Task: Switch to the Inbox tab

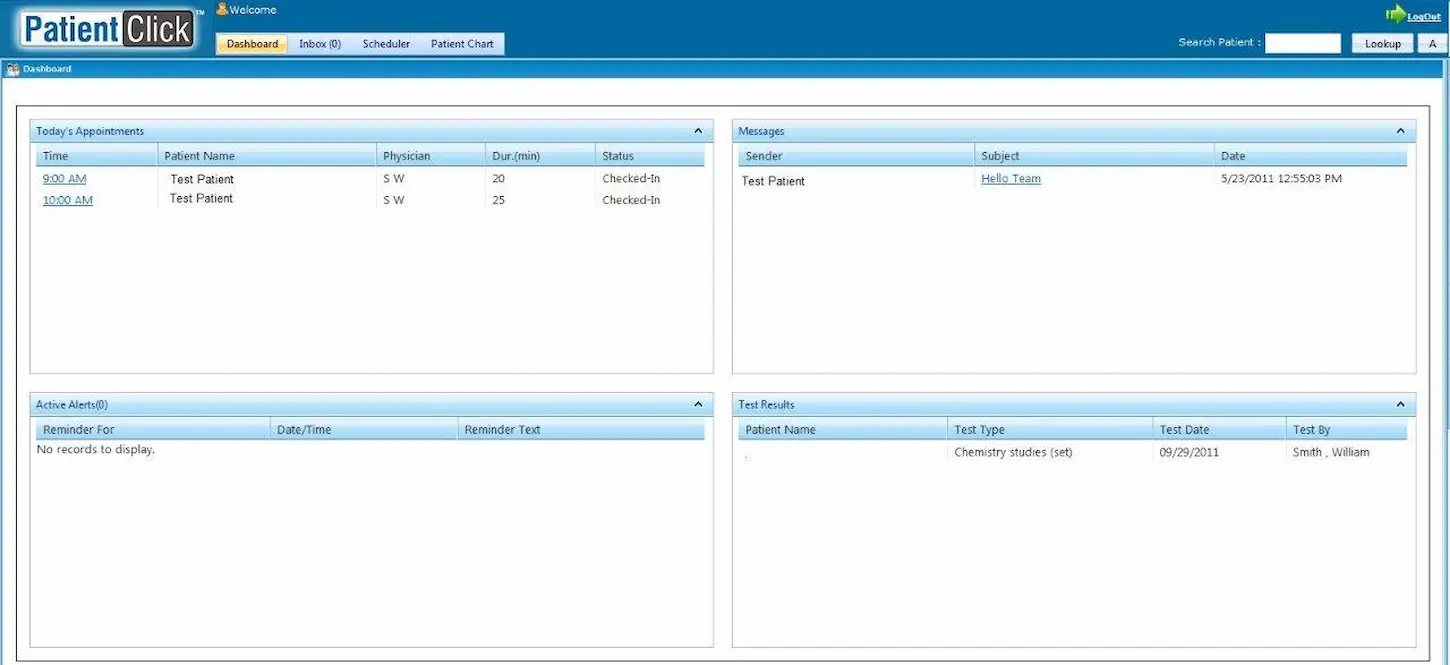Action: [319, 43]
